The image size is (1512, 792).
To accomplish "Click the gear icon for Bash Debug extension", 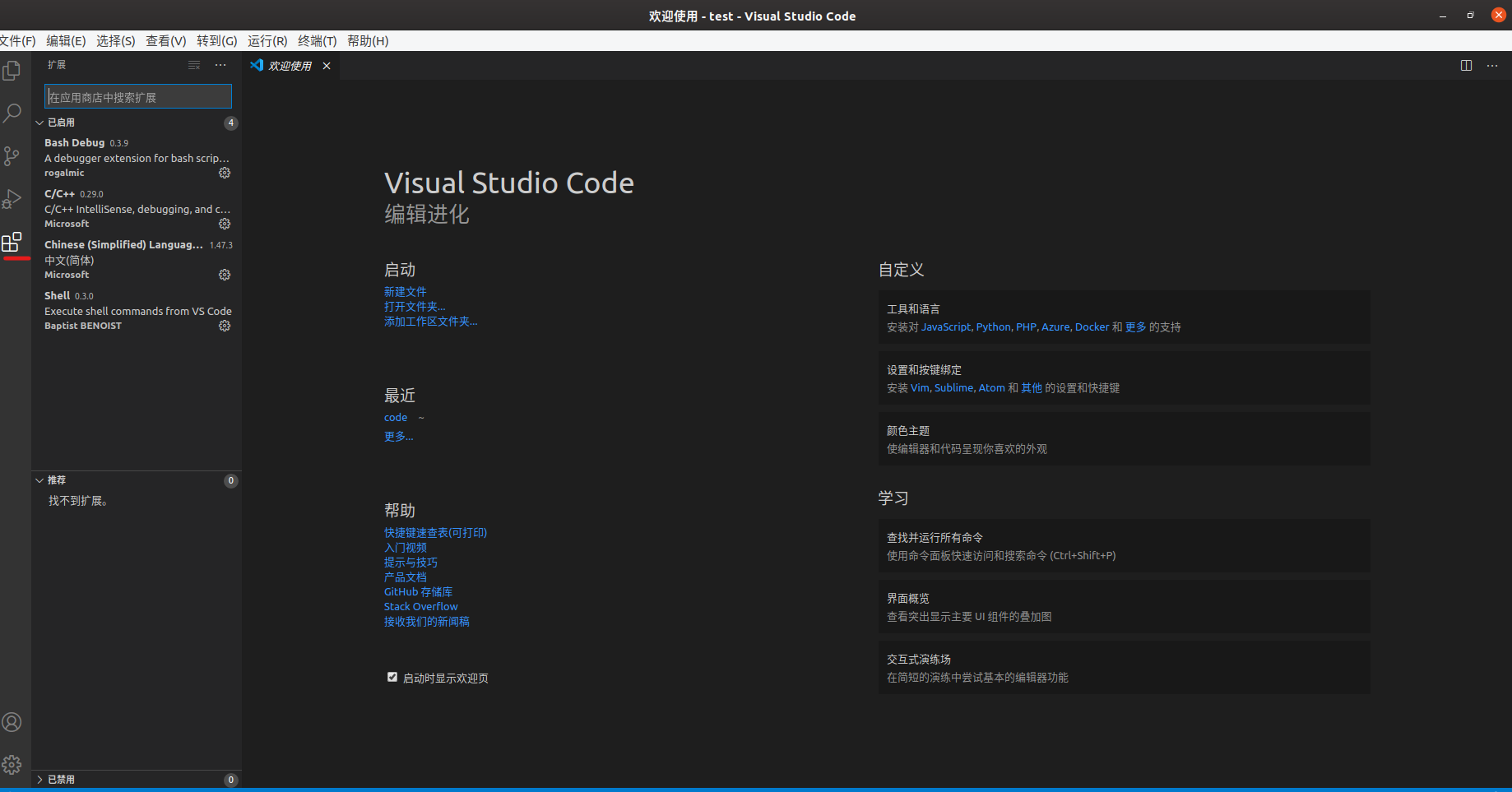I will 225,173.
